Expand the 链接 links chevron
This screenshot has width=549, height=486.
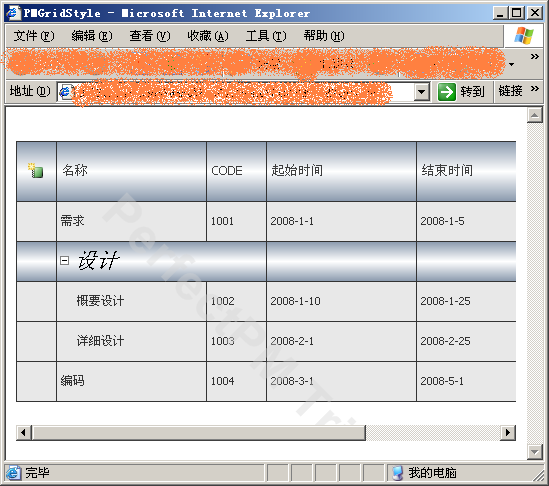535,89
